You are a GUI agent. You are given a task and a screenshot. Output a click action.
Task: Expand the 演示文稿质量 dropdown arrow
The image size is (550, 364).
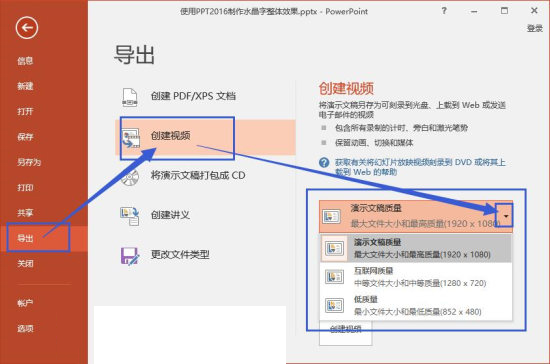coord(505,216)
